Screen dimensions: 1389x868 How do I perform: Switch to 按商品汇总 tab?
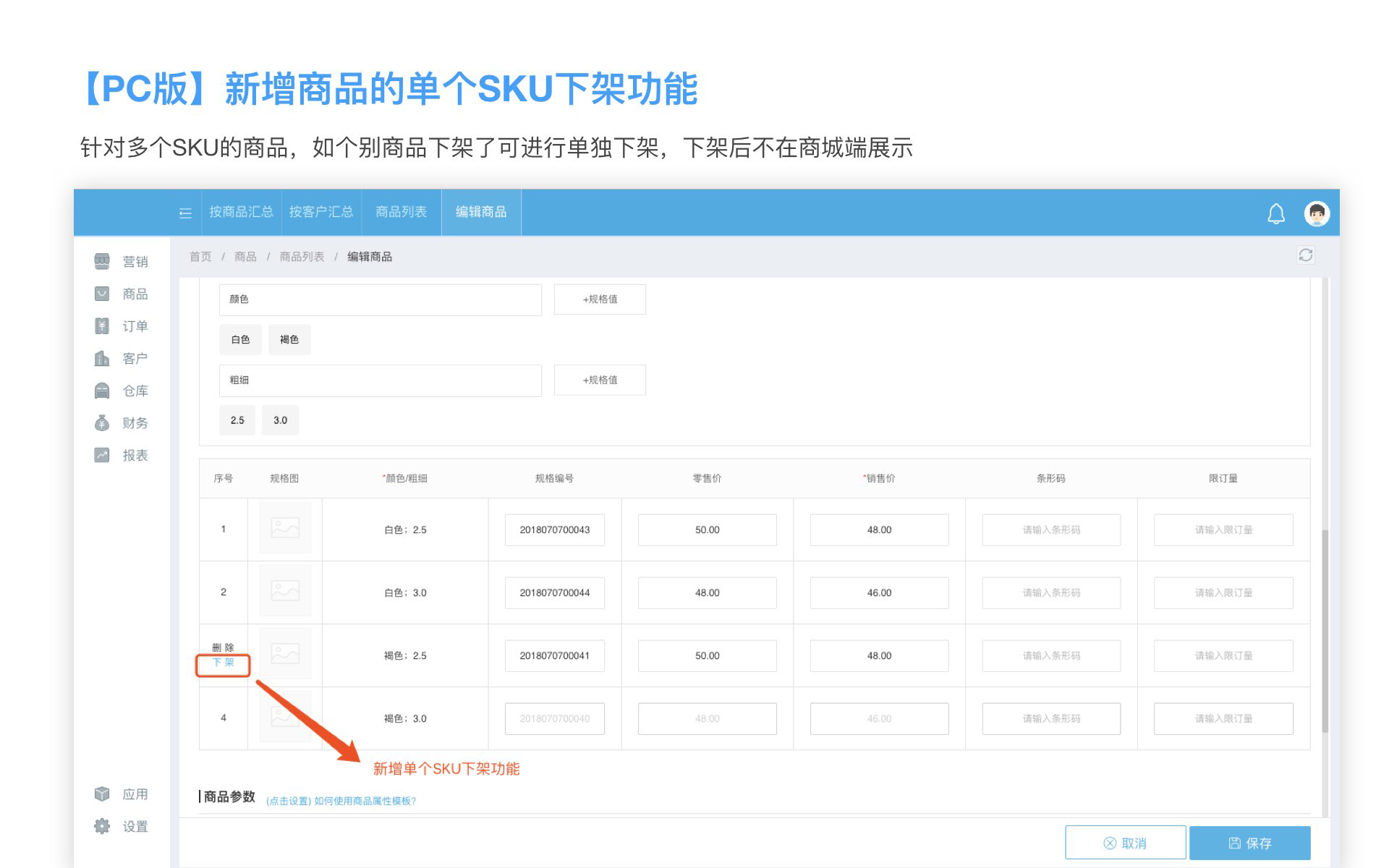pyautogui.click(x=241, y=212)
